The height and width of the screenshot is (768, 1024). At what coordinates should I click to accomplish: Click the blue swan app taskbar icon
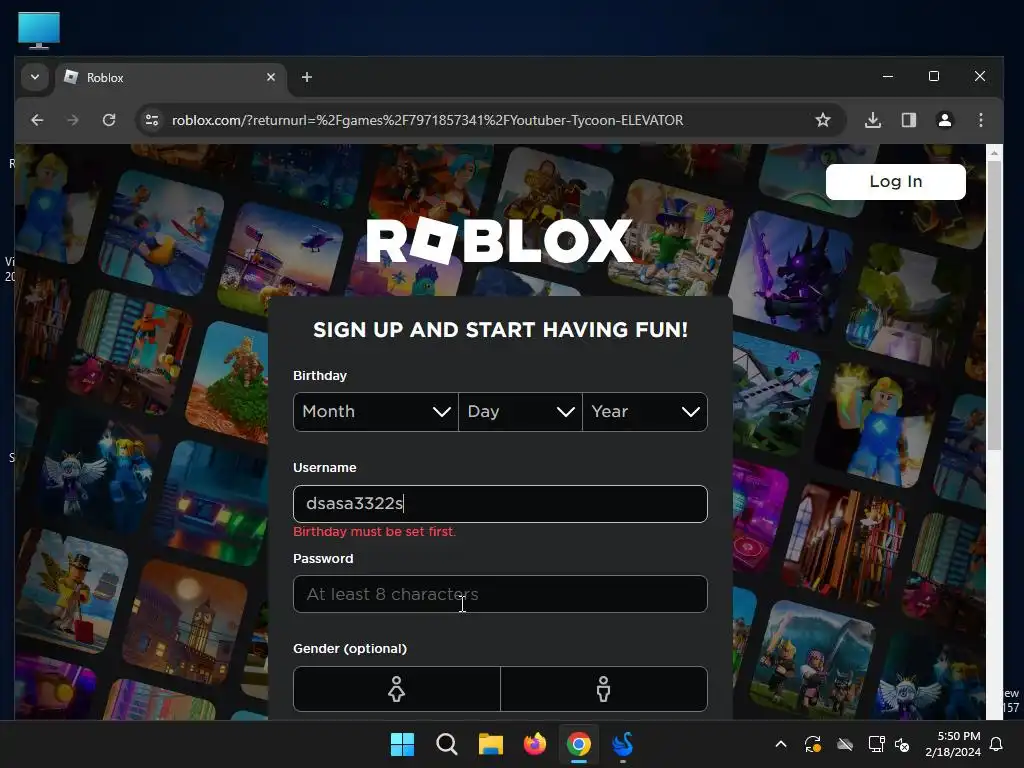(x=622, y=744)
